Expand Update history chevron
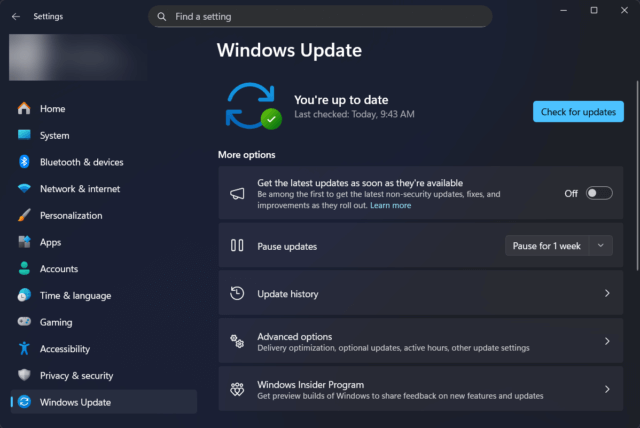Screen dimensions: 640x428 (x=607, y=293)
